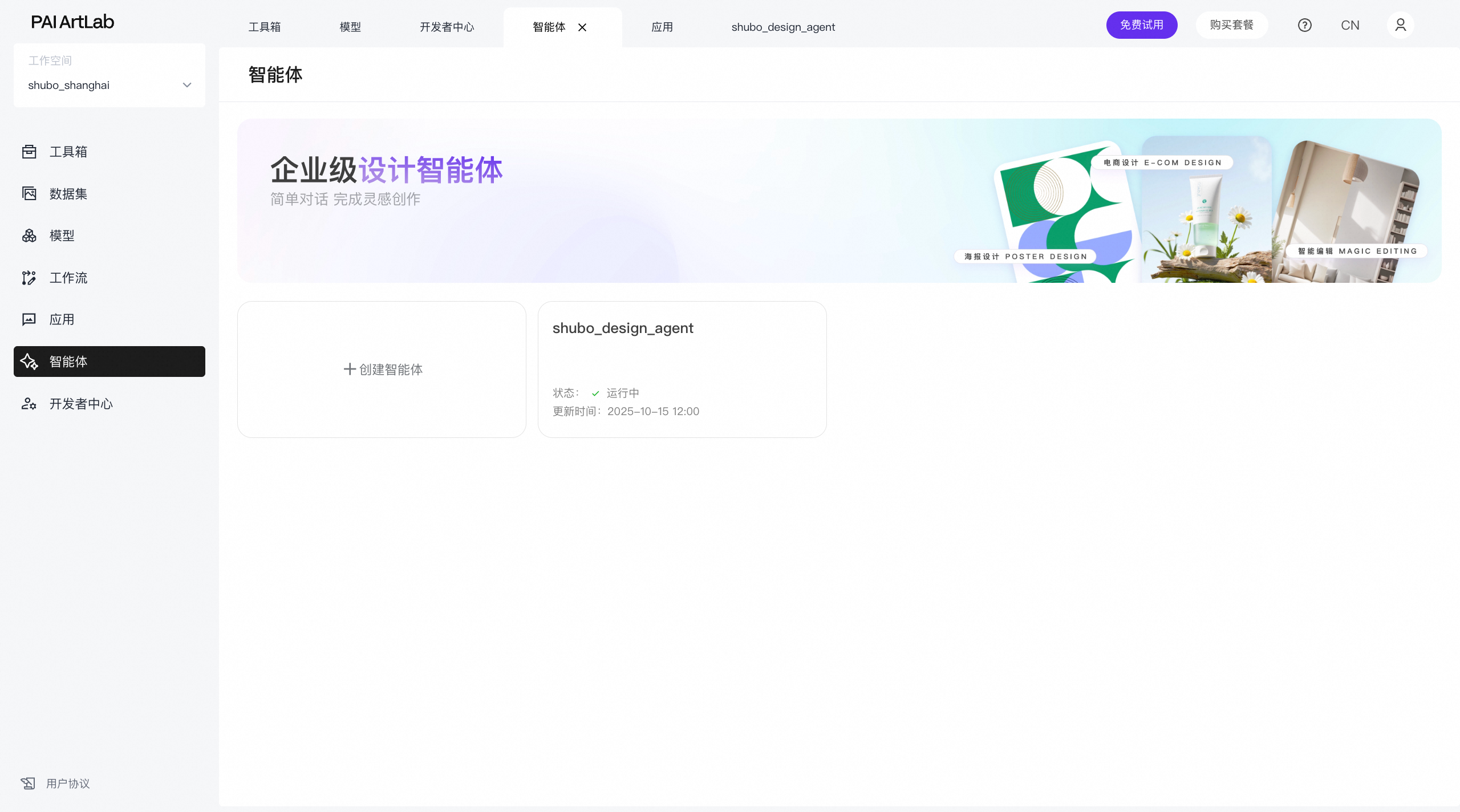Viewport: 1460px width, 812px height.
Task: Switch language using the CN selector
Action: [x=1350, y=25]
